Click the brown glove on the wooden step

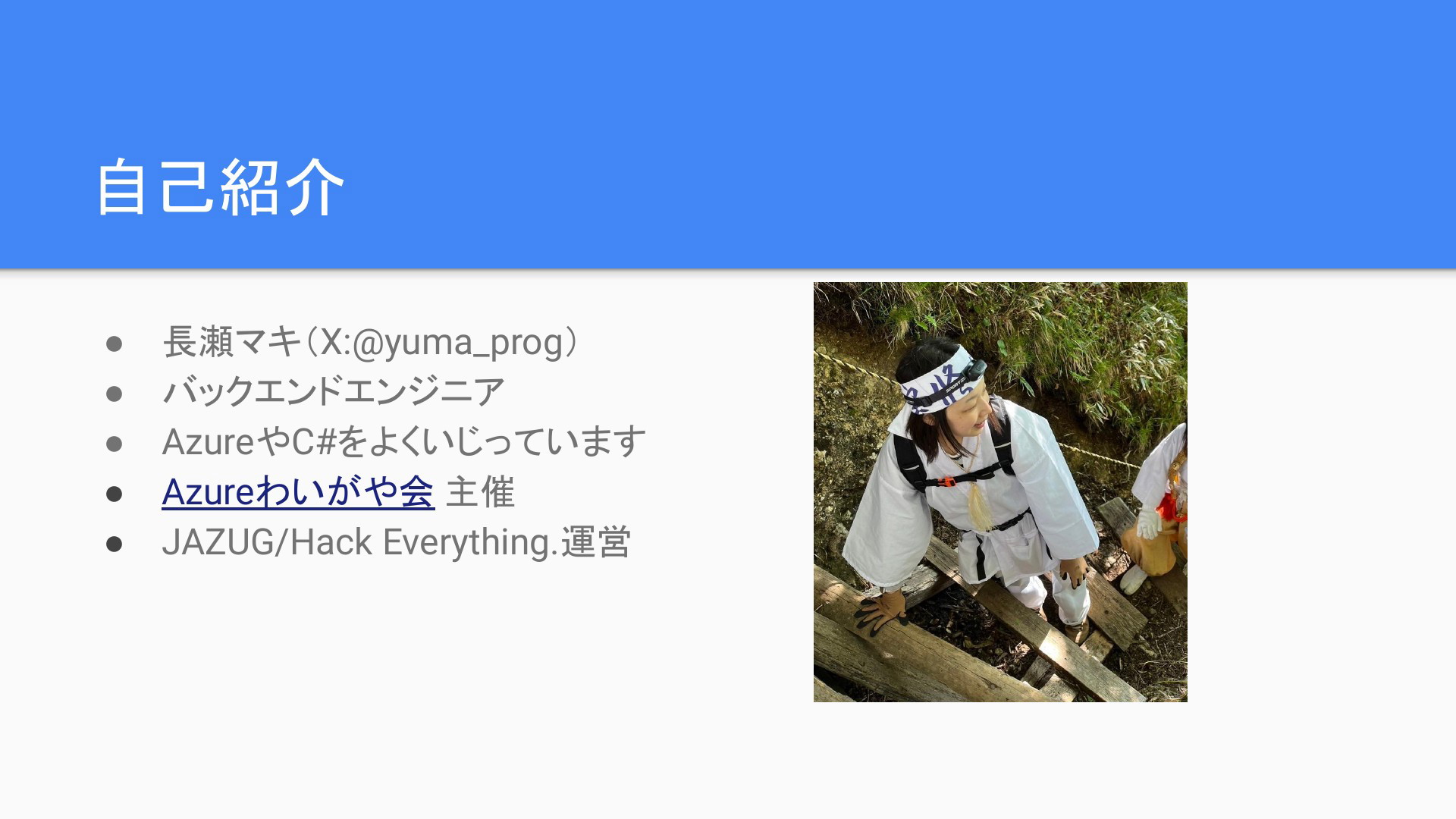(882, 610)
